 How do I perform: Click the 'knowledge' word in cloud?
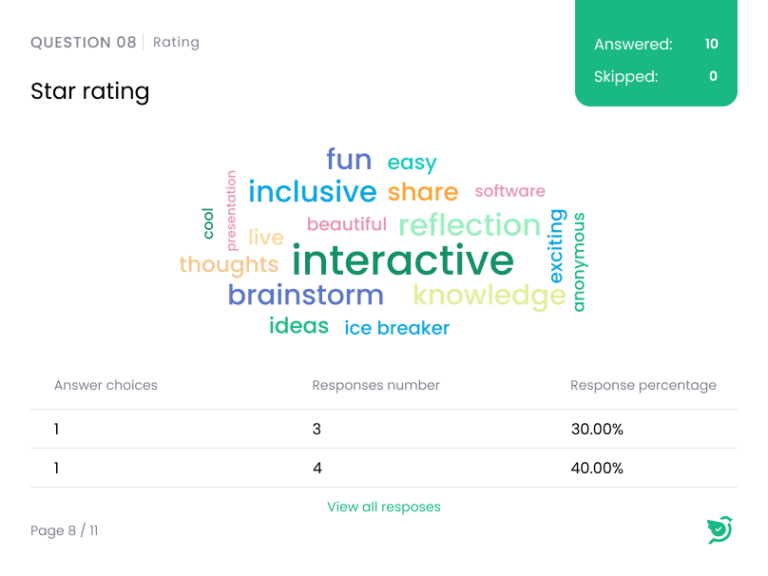tap(489, 295)
